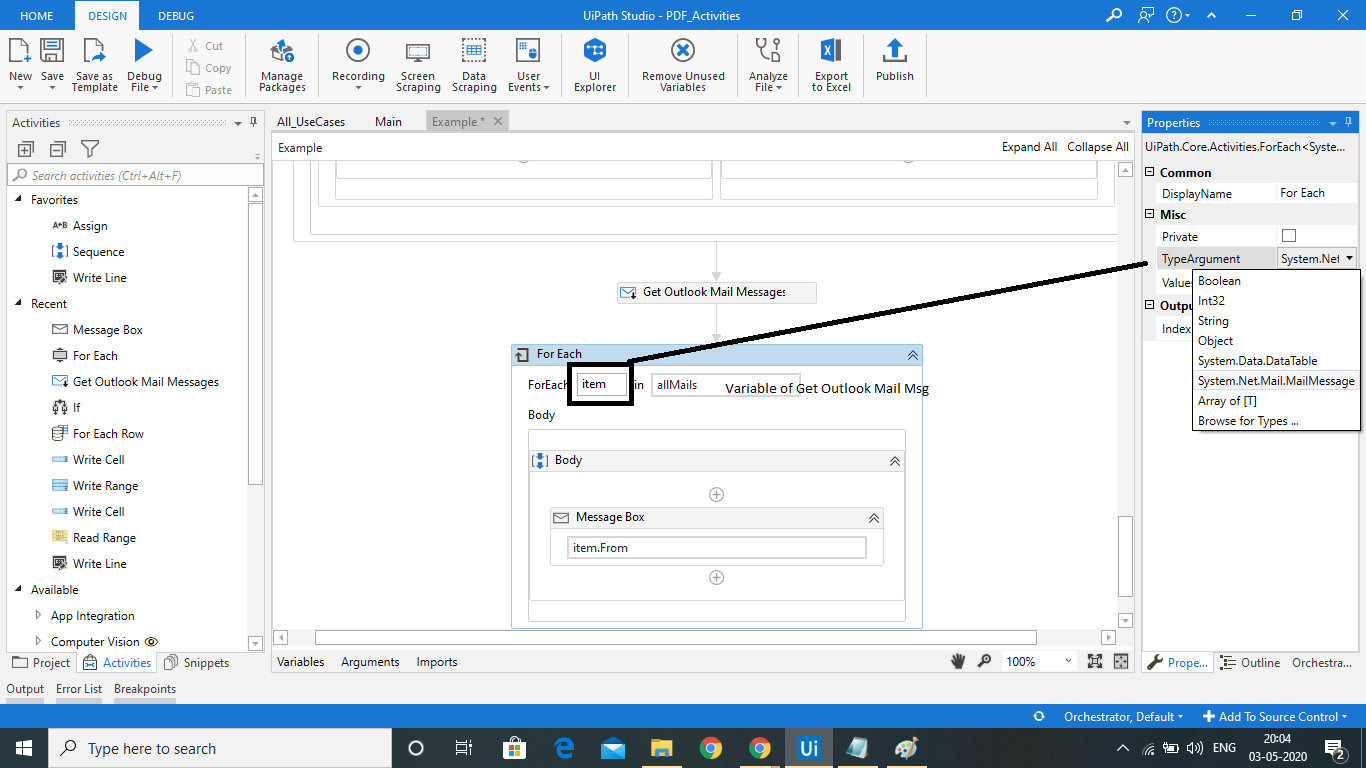Image resolution: width=1366 pixels, height=768 pixels.
Task: Select Get Outlook Mail Messages activity in designer
Action: [717, 293]
